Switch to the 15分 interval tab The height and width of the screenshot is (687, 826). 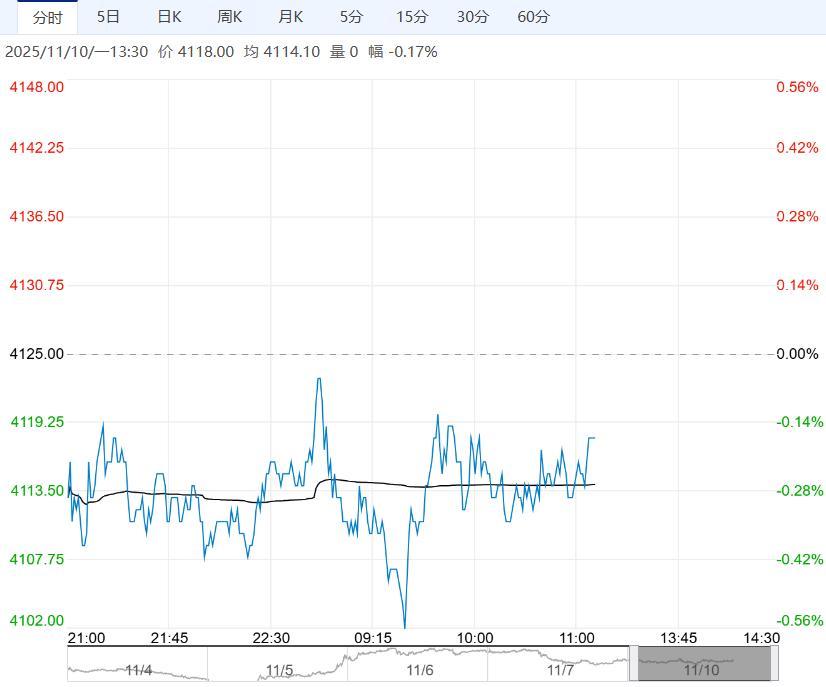point(412,17)
